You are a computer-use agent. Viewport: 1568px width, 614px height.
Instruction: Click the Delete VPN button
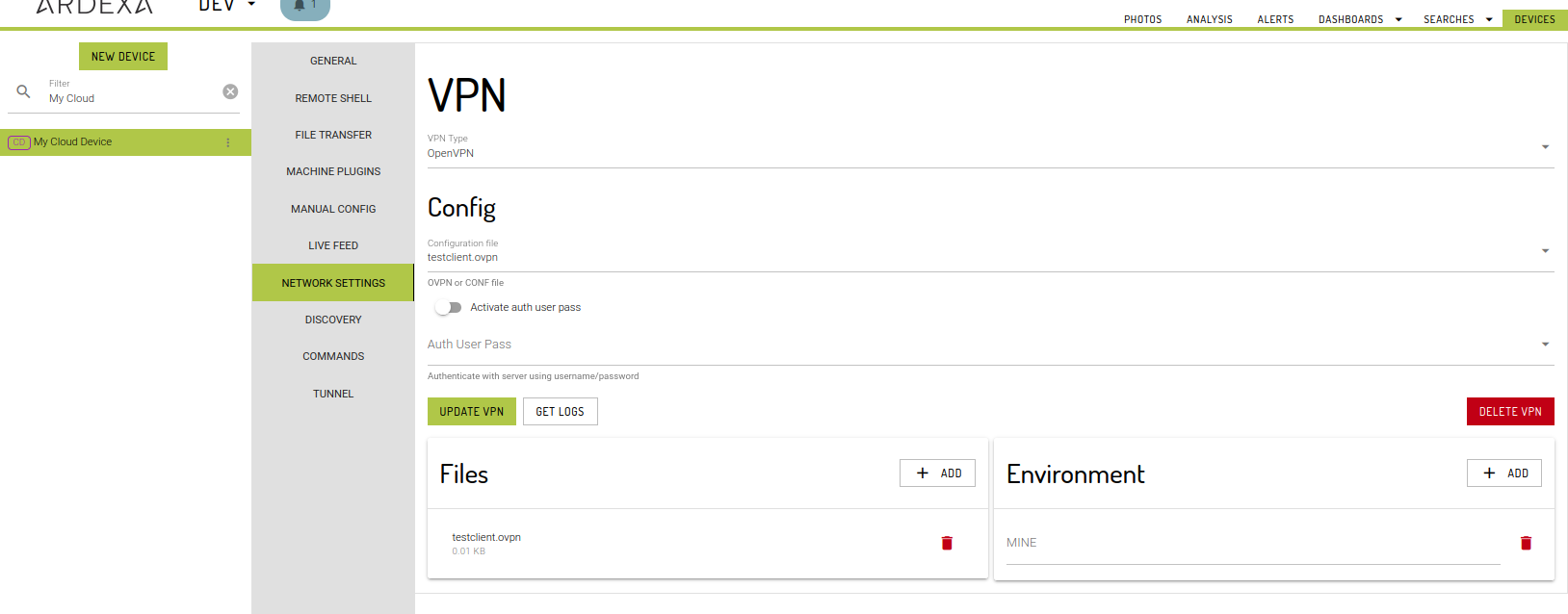click(1510, 412)
